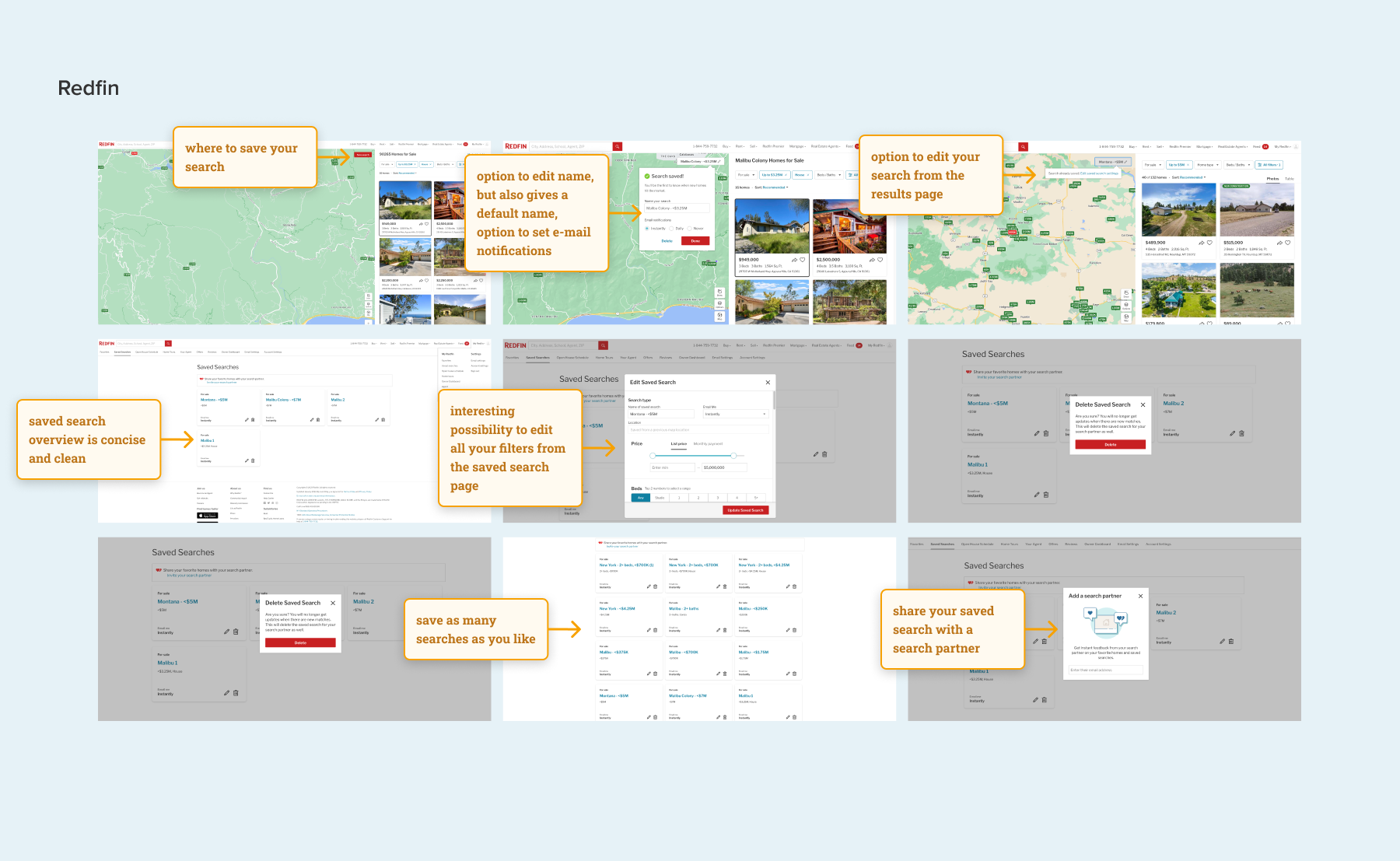The height and width of the screenshot is (861, 1400).
Task: Click the Delete link in the Search saved popup
Action: [667, 241]
